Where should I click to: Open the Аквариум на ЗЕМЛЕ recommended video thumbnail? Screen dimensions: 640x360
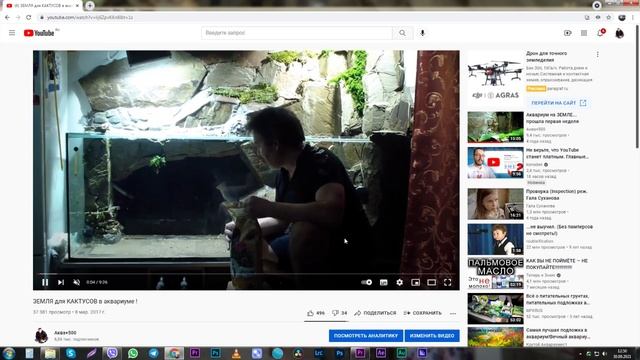[x=496, y=127]
